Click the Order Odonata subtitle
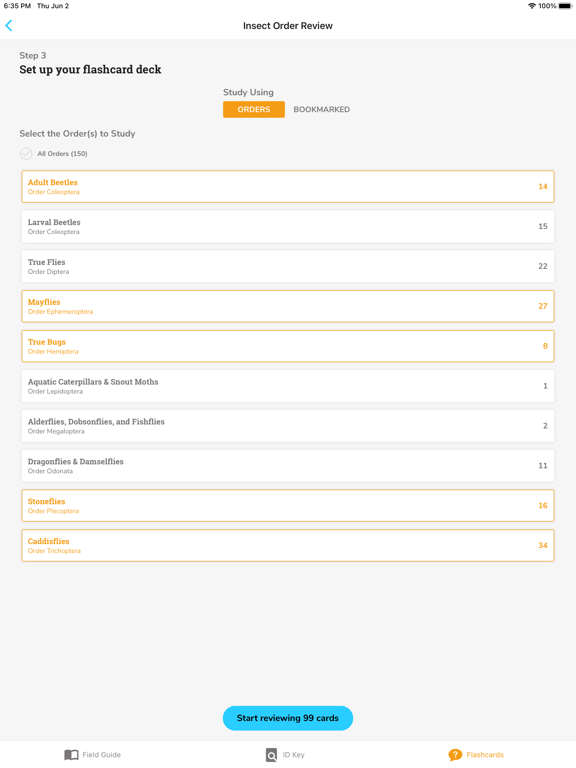This screenshot has width=576, height=768. pyautogui.click(x=50, y=471)
